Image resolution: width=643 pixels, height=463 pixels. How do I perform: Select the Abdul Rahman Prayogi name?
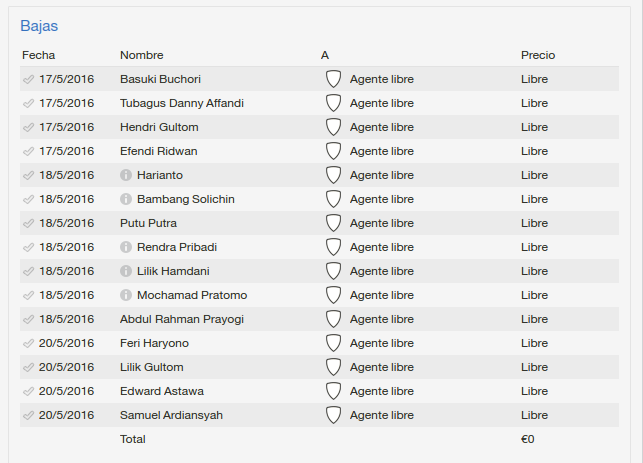(182, 319)
